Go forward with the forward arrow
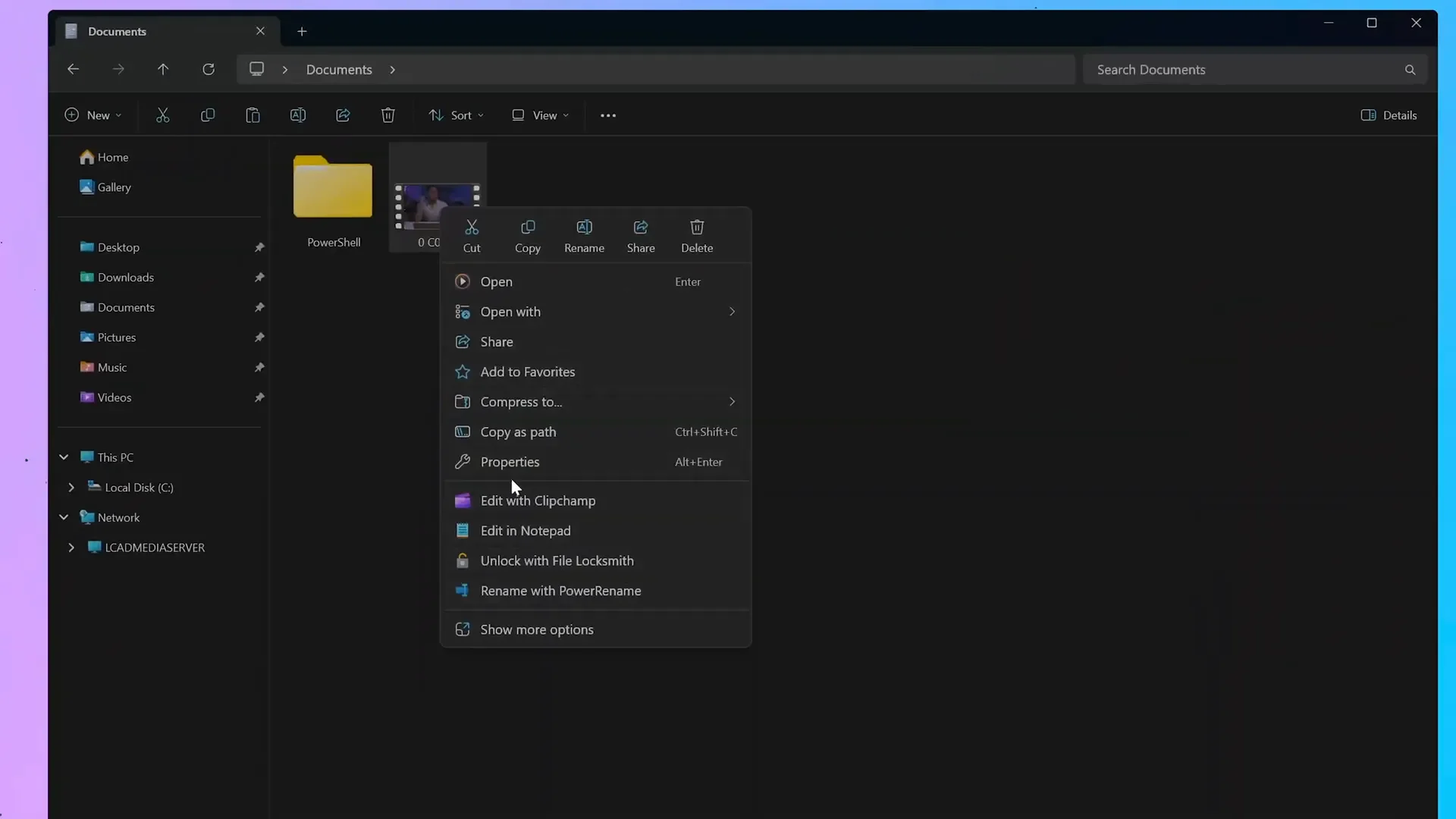1456x819 pixels. click(x=118, y=69)
